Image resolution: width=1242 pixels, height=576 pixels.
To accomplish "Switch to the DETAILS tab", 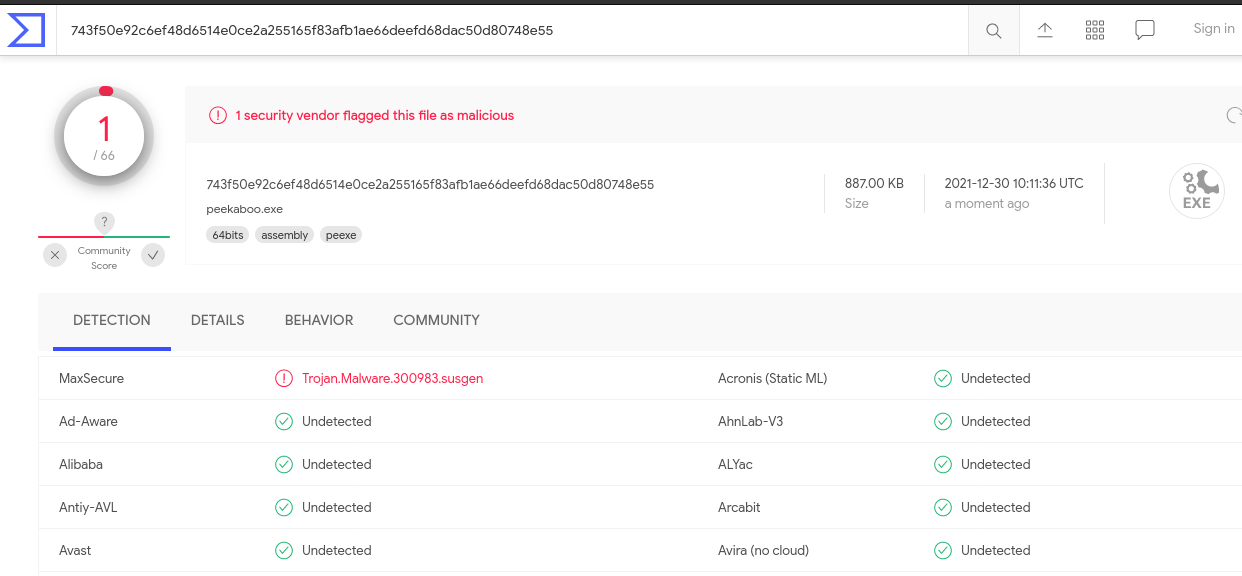I will pos(217,320).
